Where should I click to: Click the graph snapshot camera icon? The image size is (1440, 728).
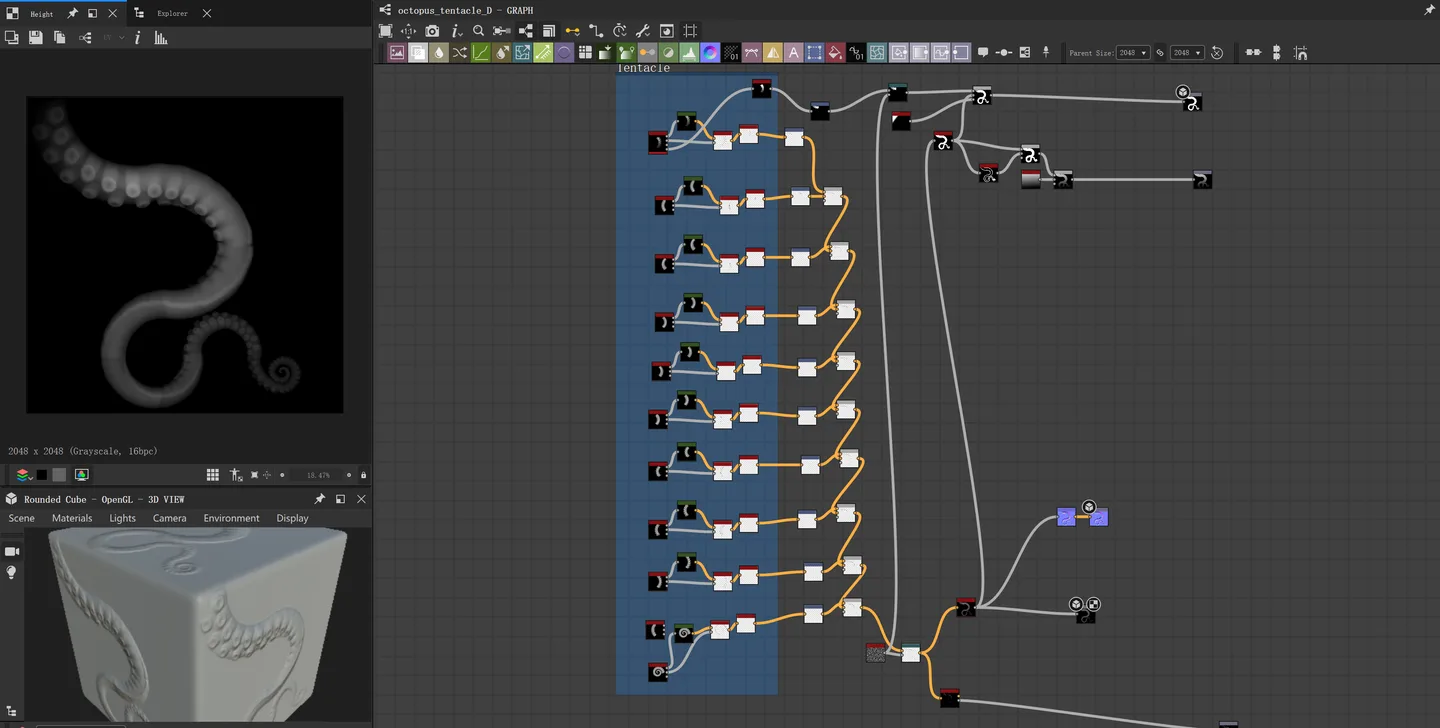click(432, 31)
